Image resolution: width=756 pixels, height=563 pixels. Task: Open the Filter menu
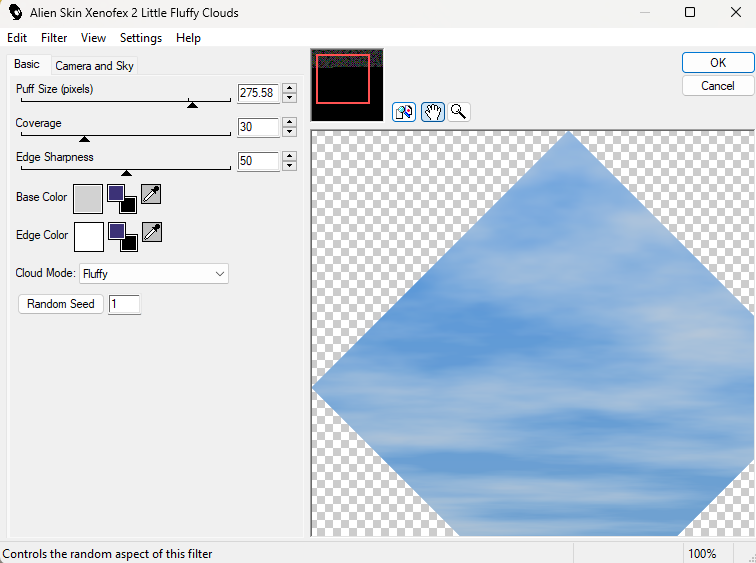(54, 38)
